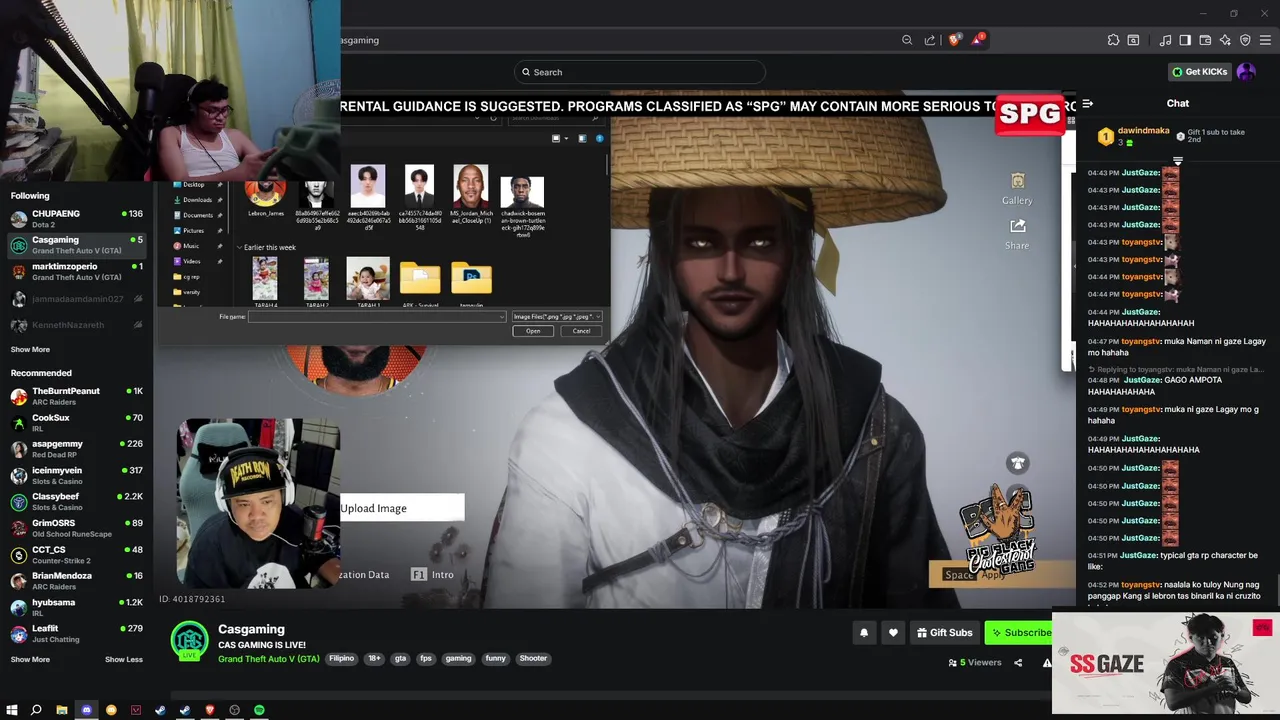
Task: Open the Brave Wallet icon
Action: (x=1205, y=40)
